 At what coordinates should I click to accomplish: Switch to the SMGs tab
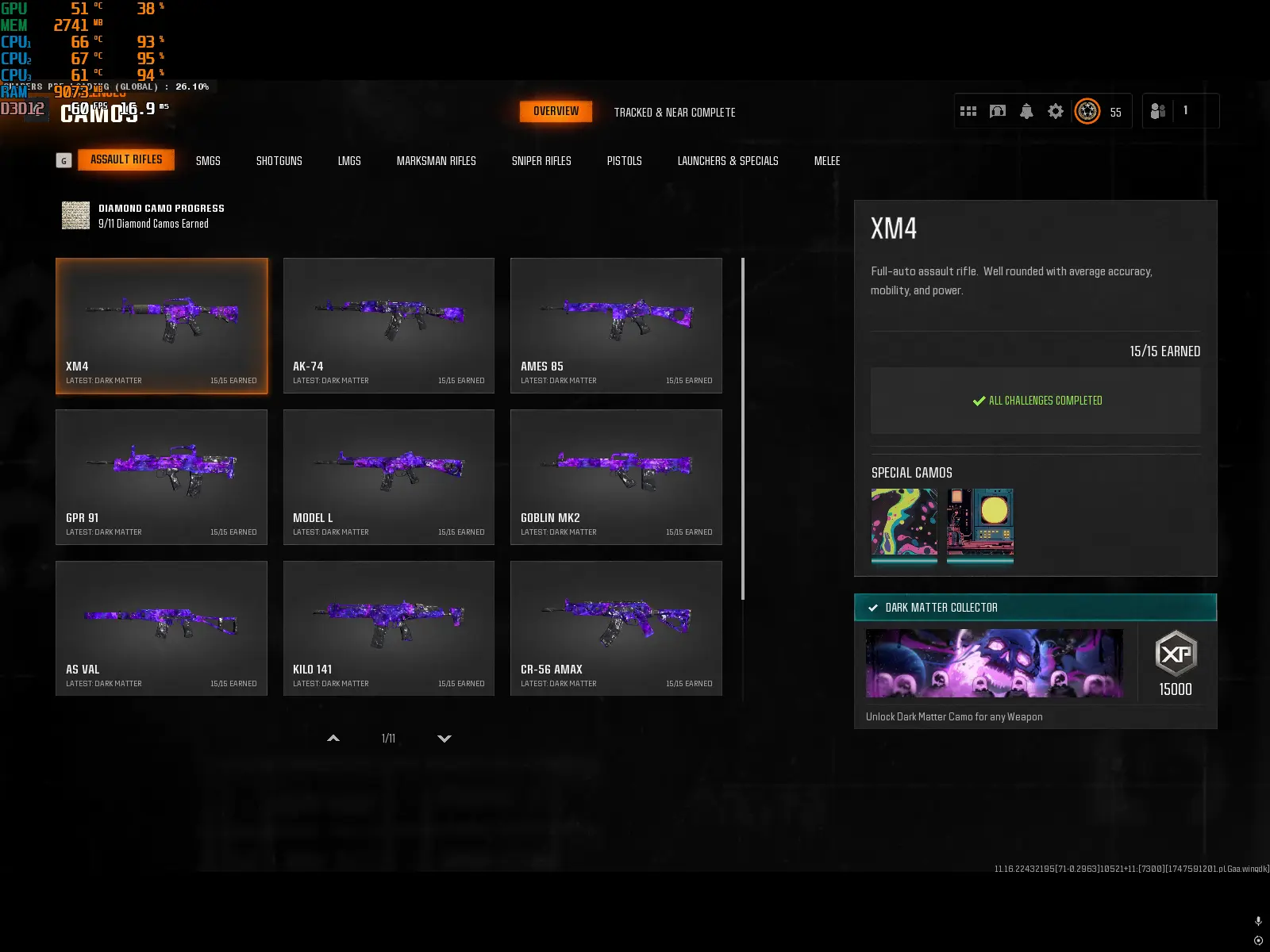click(208, 160)
